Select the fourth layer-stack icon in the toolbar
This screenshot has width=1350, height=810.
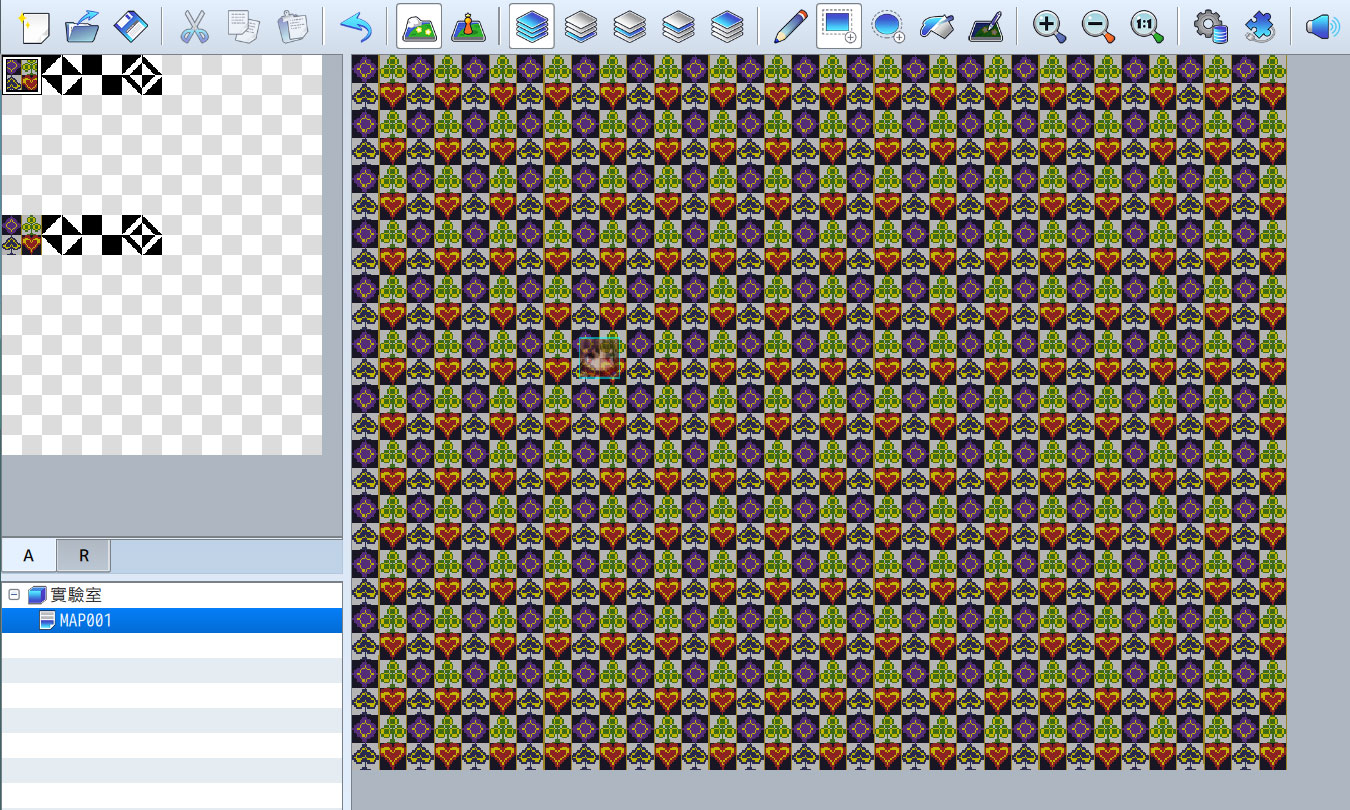pyautogui.click(x=679, y=27)
